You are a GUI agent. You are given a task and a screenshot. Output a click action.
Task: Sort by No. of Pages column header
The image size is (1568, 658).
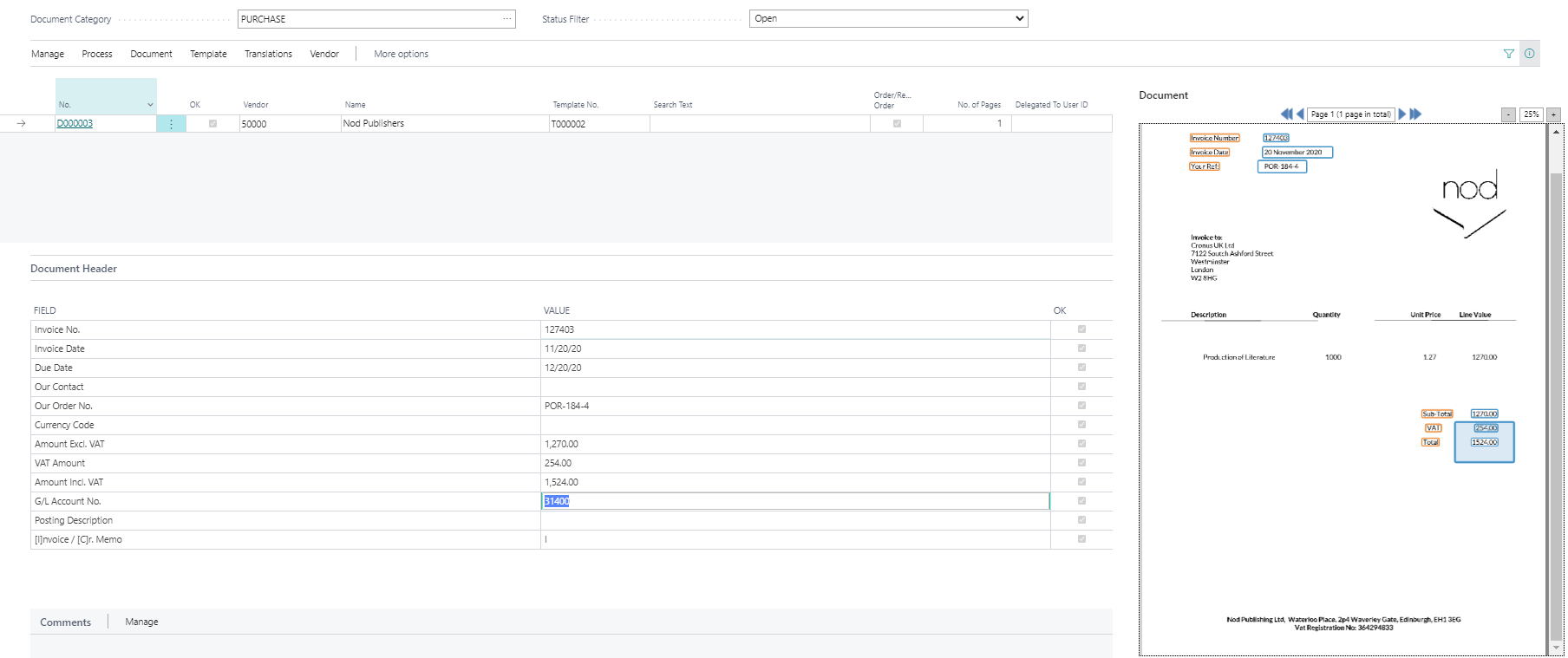click(x=979, y=105)
